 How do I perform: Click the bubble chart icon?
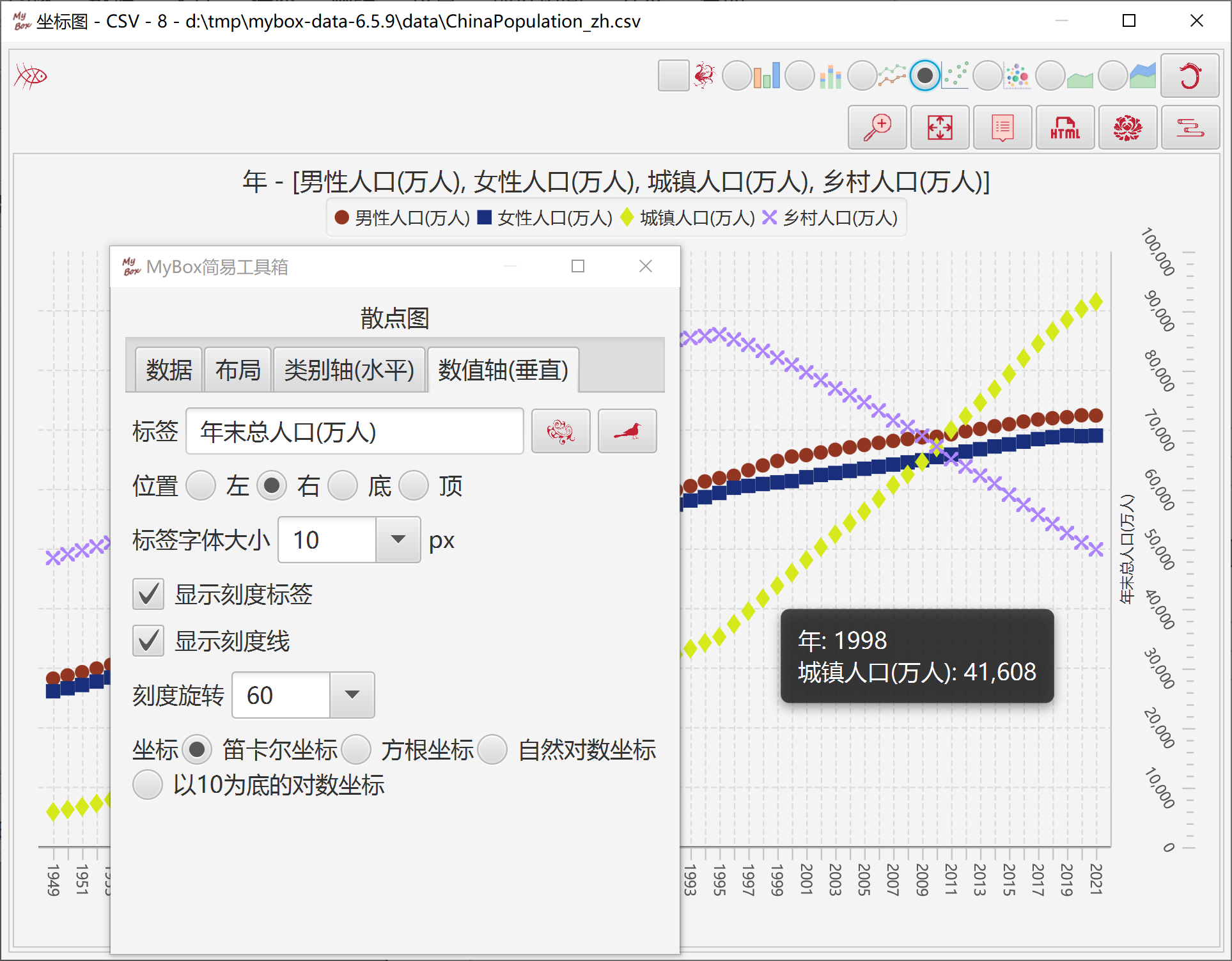(1017, 75)
